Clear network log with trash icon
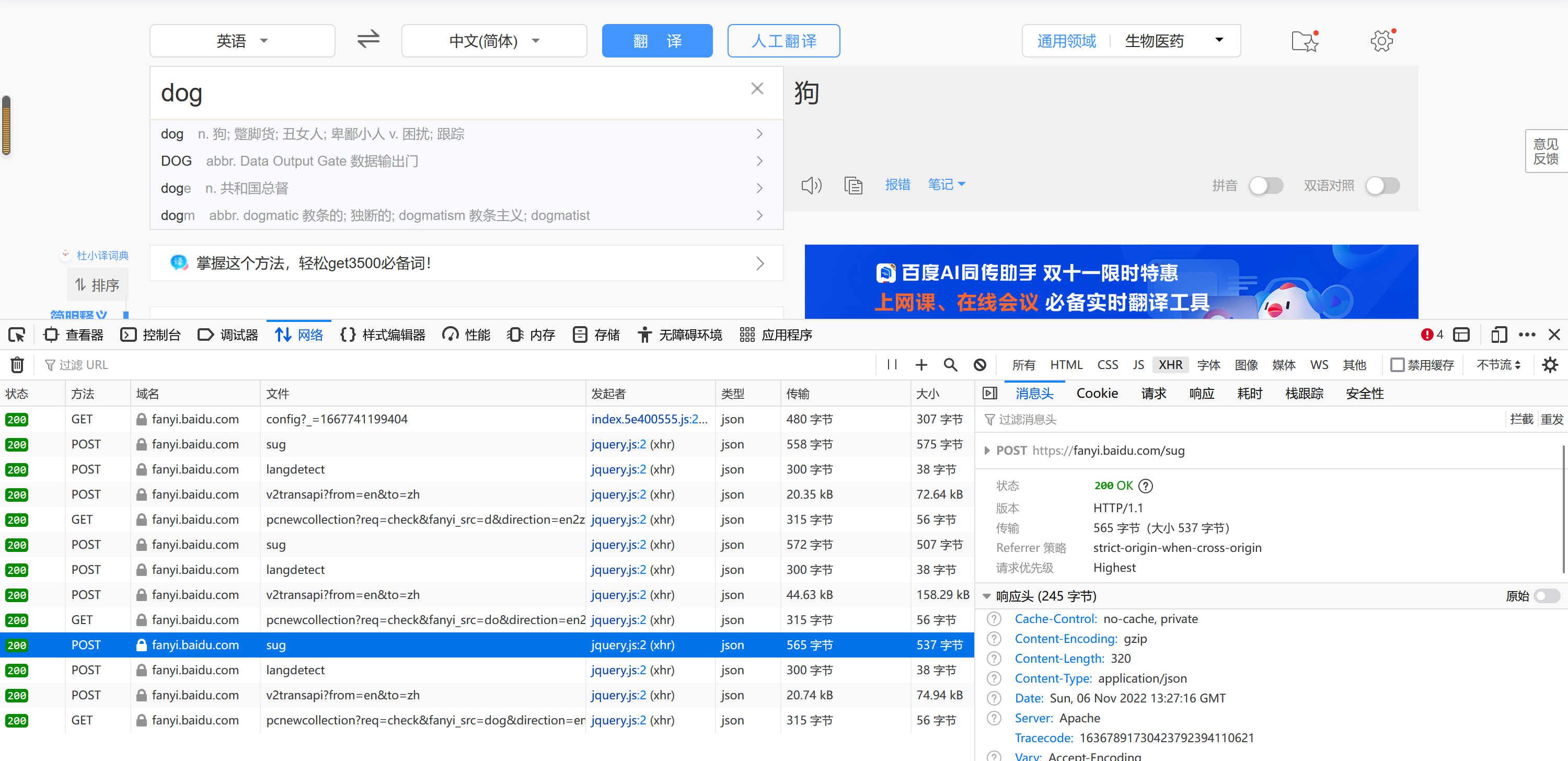Image resolution: width=1568 pixels, height=761 pixels. point(17,365)
